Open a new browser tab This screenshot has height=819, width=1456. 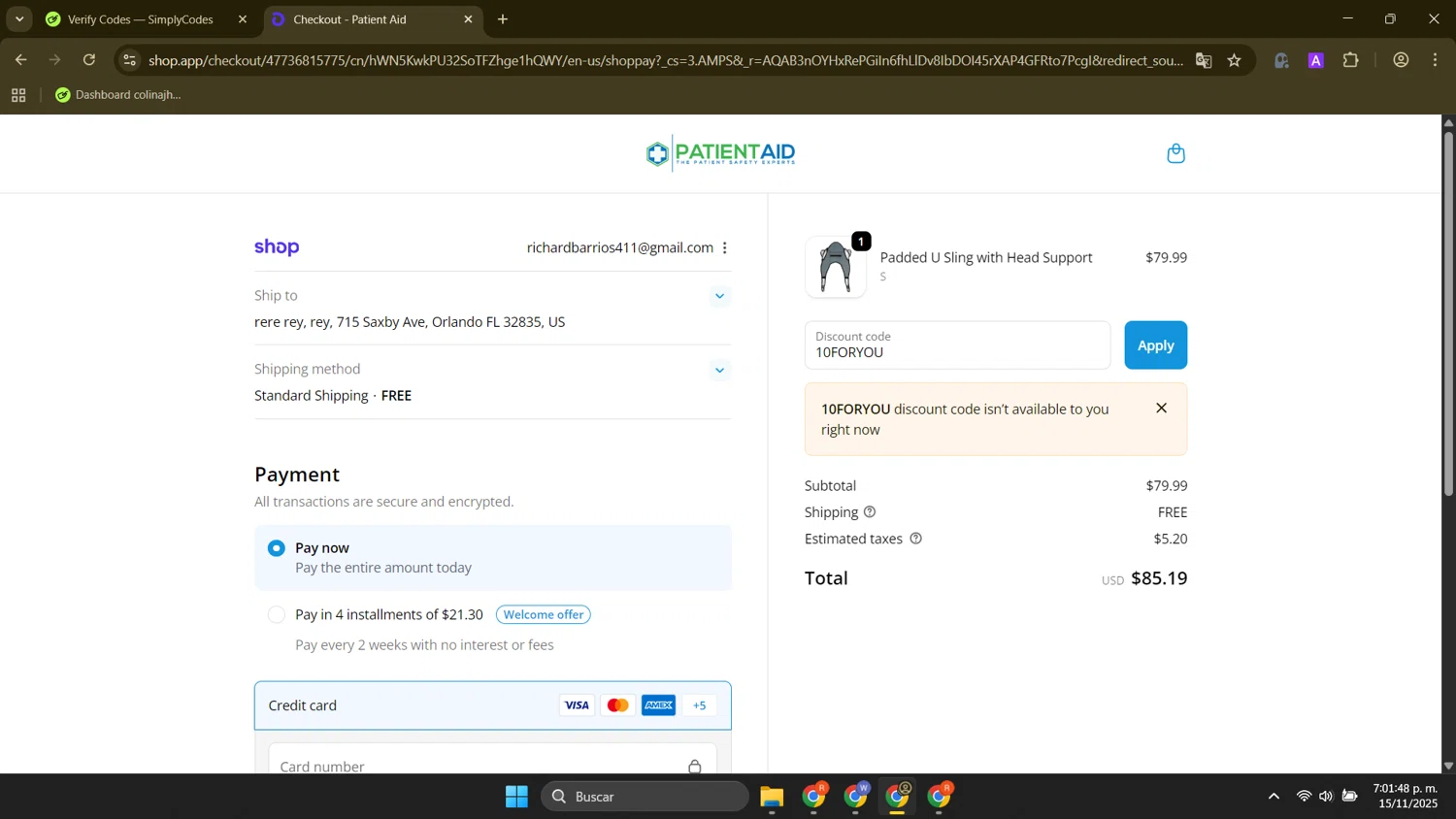click(x=503, y=19)
